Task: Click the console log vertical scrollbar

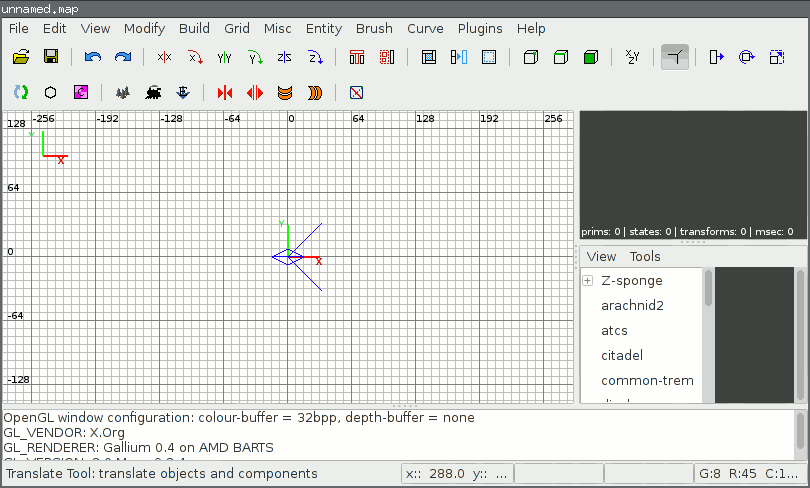Action: [800, 432]
